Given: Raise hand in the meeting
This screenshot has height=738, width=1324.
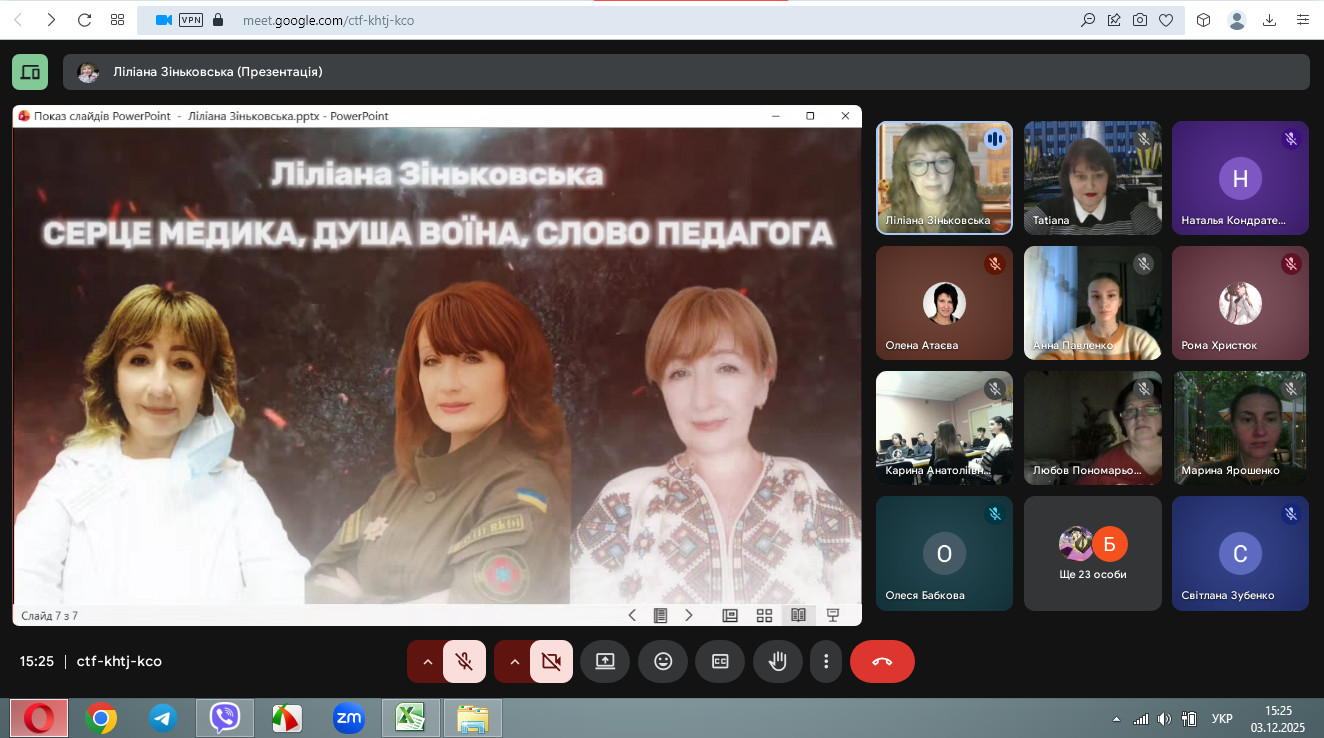Looking at the screenshot, I should (x=777, y=661).
